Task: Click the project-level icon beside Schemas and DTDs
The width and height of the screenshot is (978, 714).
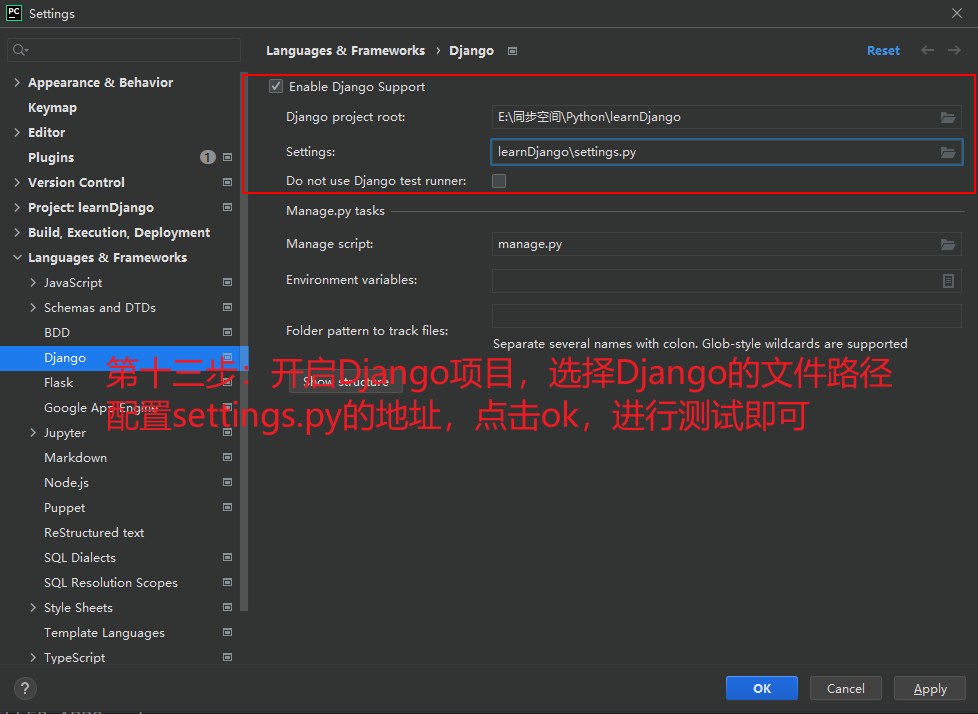Action: (x=228, y=307)
